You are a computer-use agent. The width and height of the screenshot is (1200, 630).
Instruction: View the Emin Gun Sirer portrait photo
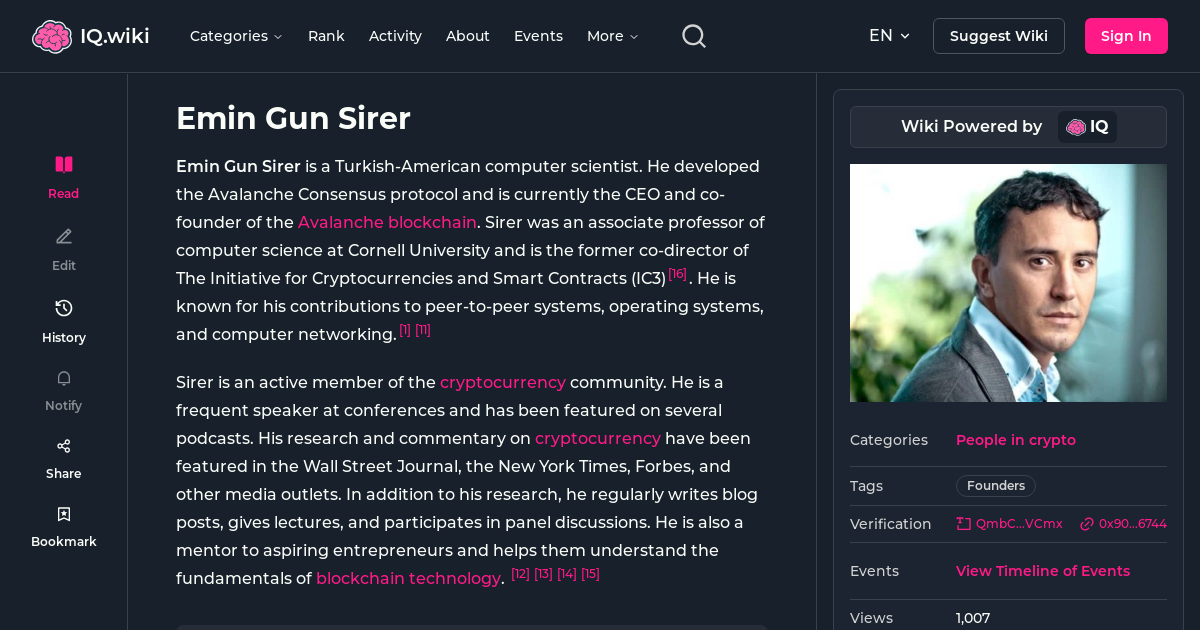pyautogui.click(x=1008, y=283)
